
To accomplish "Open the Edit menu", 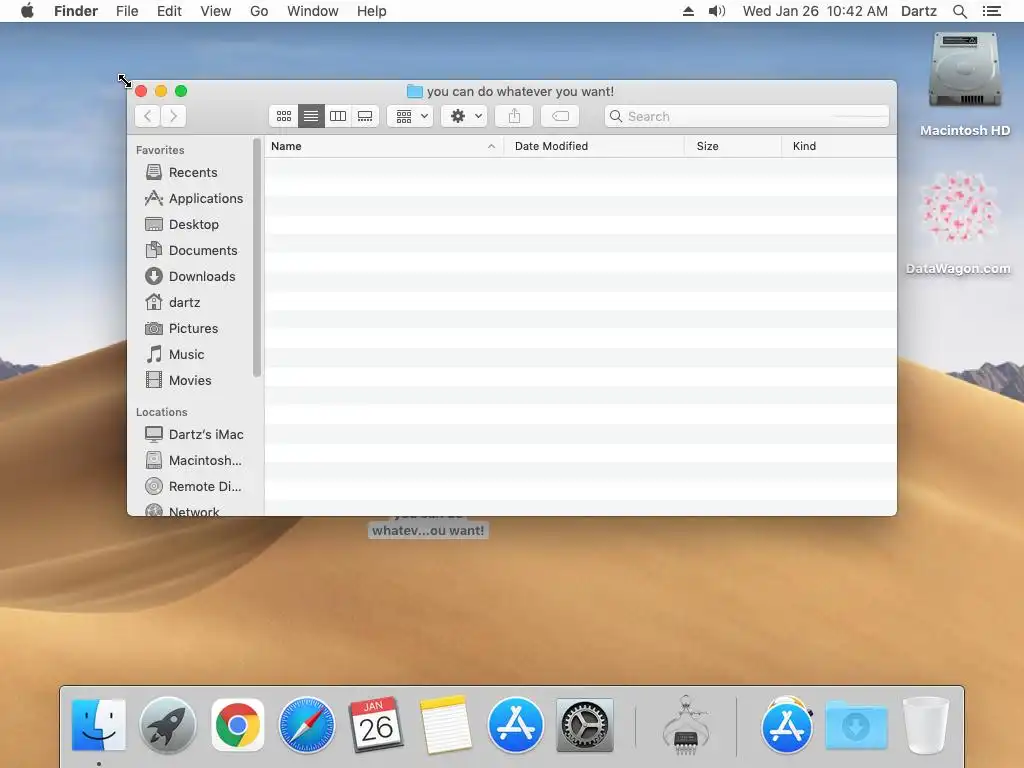I will click(169, 11).
